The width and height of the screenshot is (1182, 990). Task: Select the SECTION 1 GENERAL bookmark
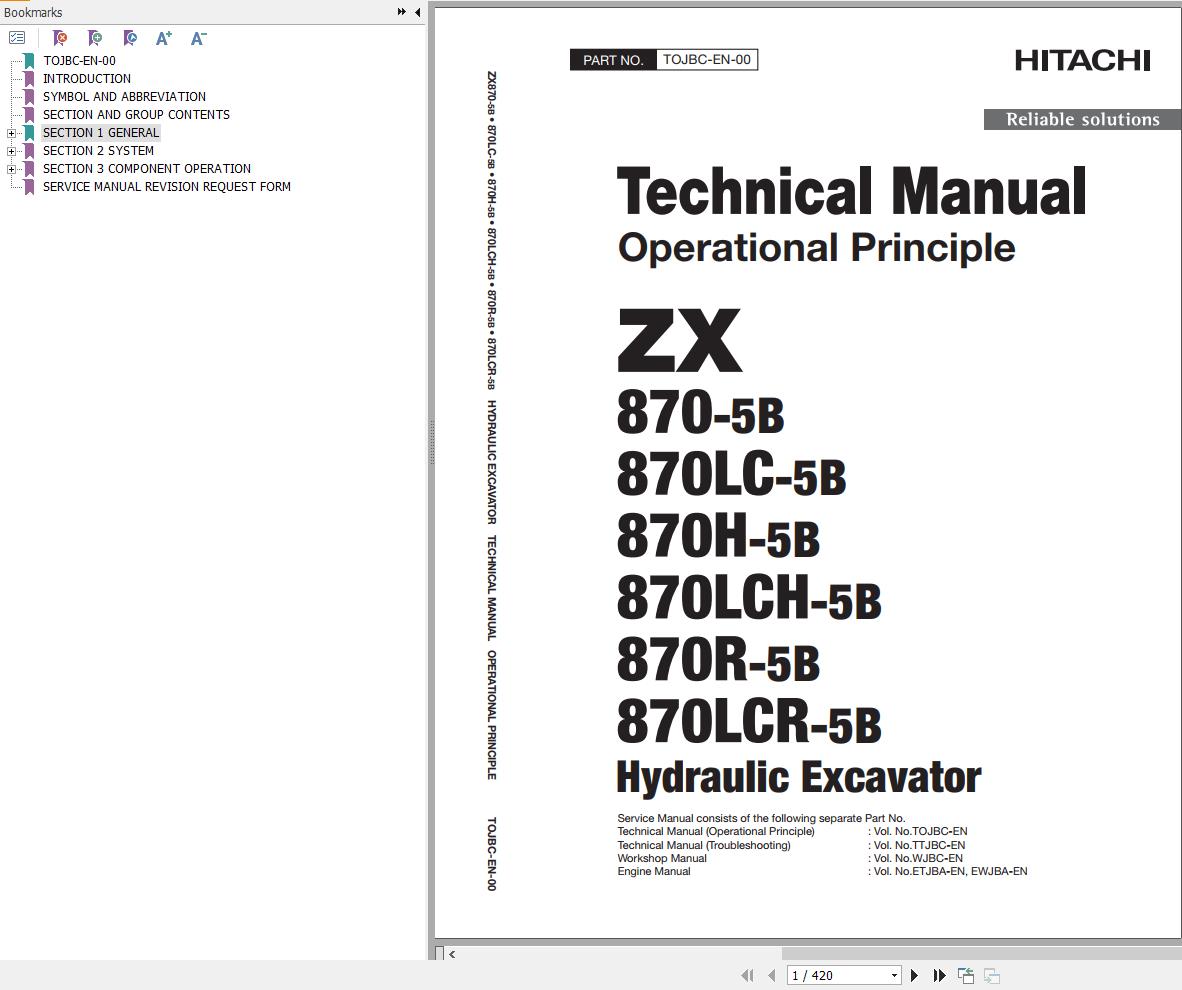pyautogui.click(x=101, y=133)
